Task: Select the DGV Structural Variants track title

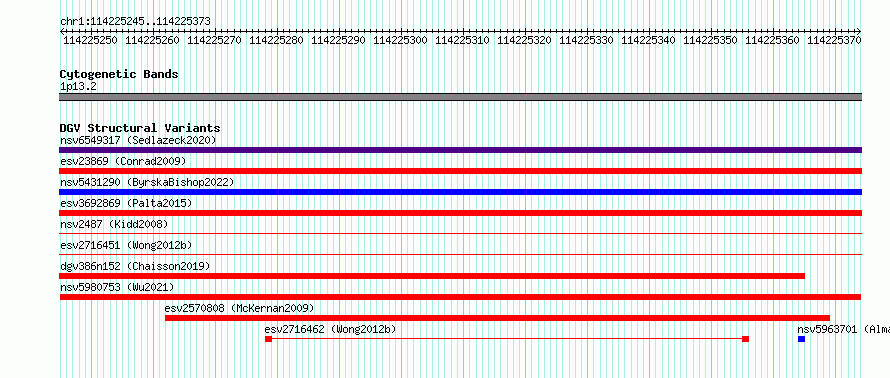Action: [x=140, y=128]
